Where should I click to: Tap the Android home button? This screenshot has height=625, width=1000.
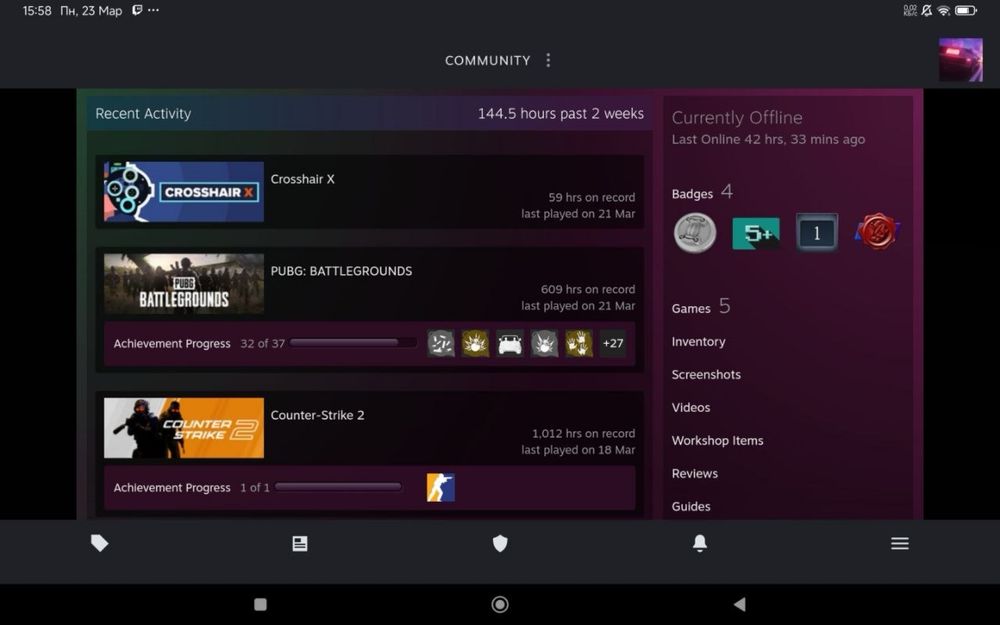pos(500,604)
